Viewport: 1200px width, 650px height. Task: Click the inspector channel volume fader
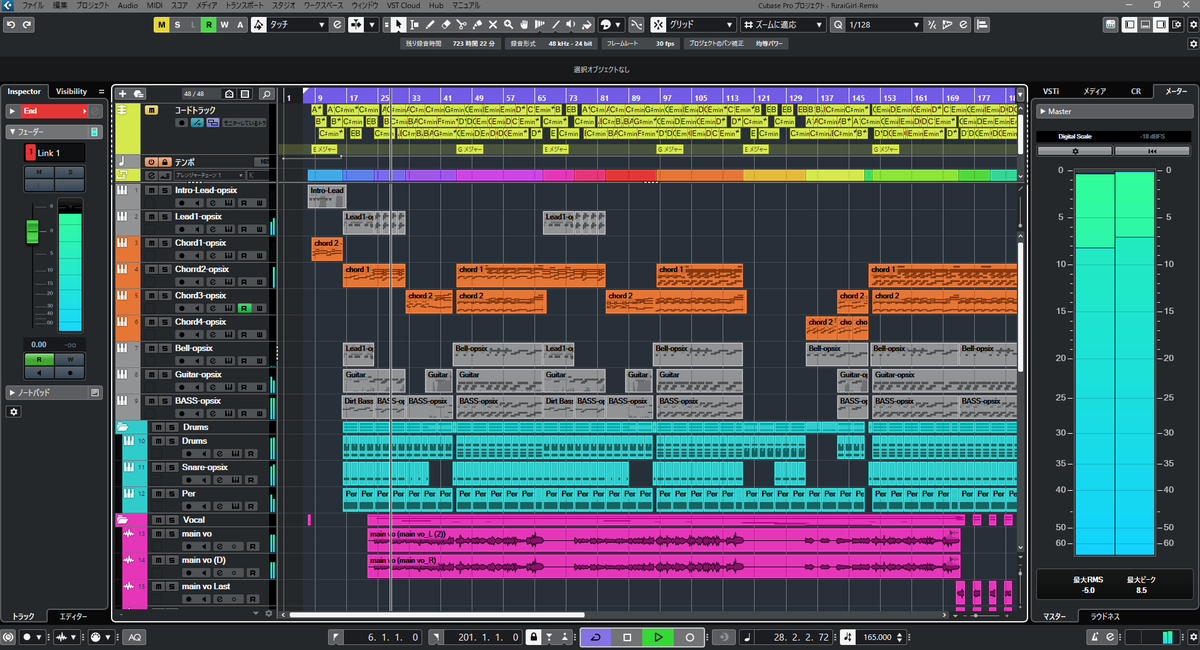pos(32,232)
